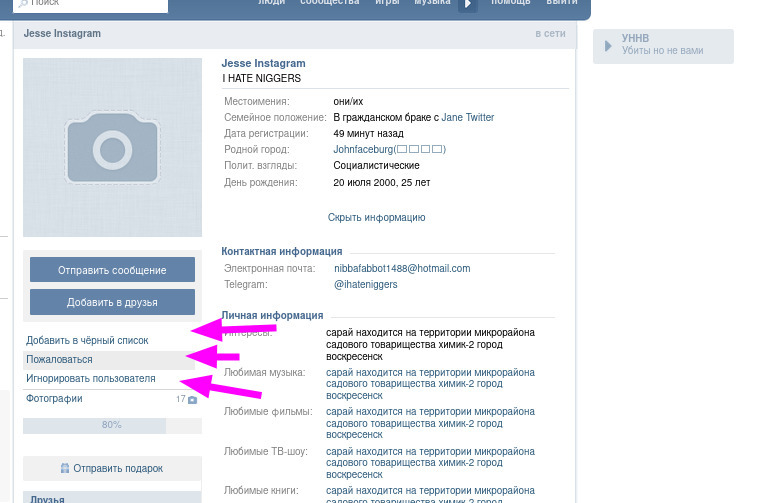Click the 'Контактная информация' section heading
764x503 pixels.
point(282,252)
